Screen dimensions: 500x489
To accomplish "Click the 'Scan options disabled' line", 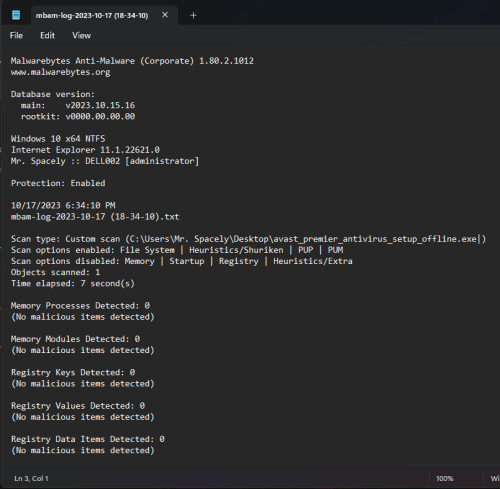I will (182, 261).
